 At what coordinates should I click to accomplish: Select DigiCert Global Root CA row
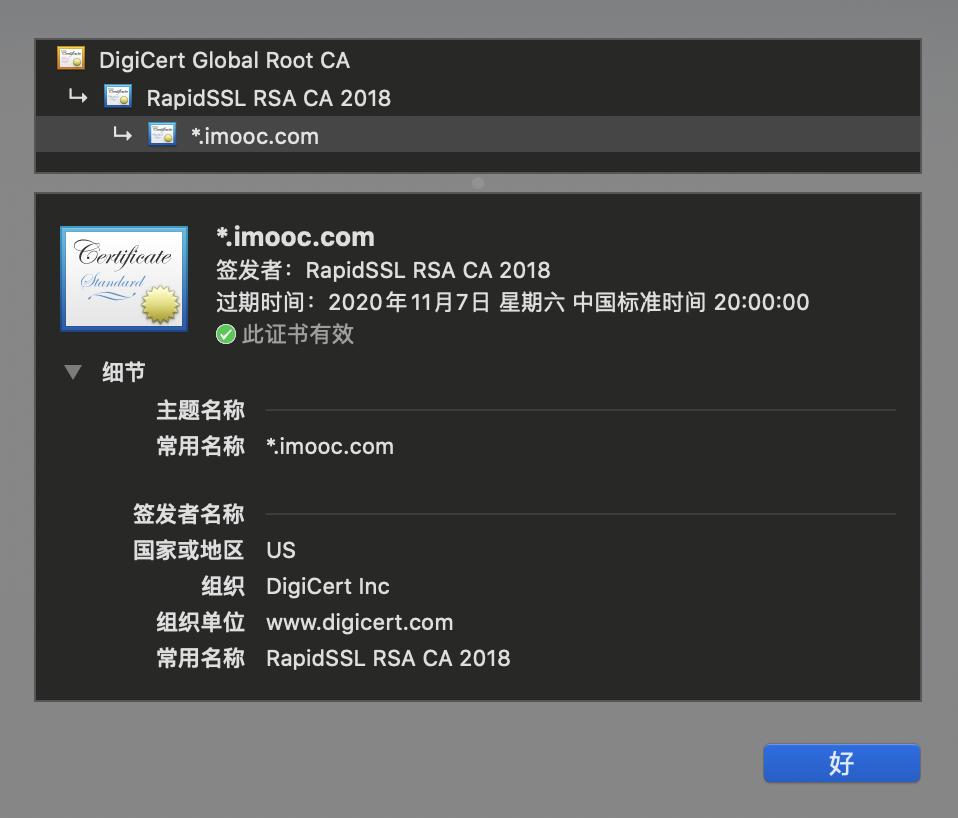point(478,60)
